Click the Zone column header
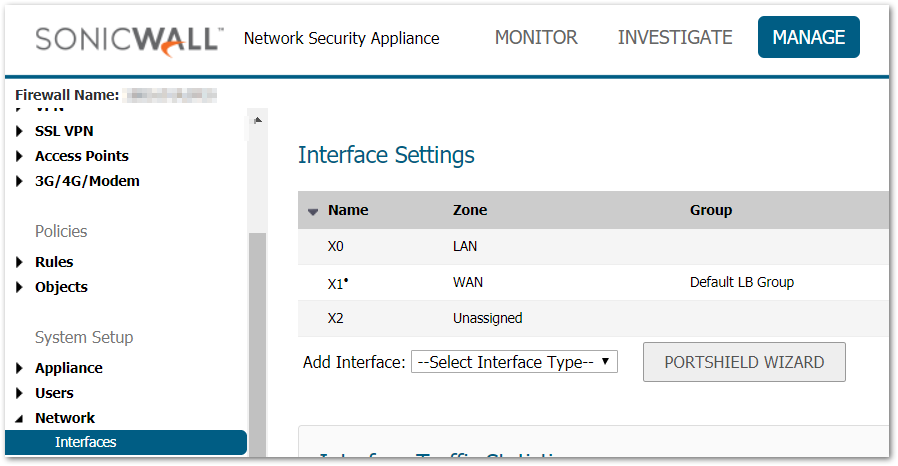The height and width of the screenshot is (466, 898). 470,210
